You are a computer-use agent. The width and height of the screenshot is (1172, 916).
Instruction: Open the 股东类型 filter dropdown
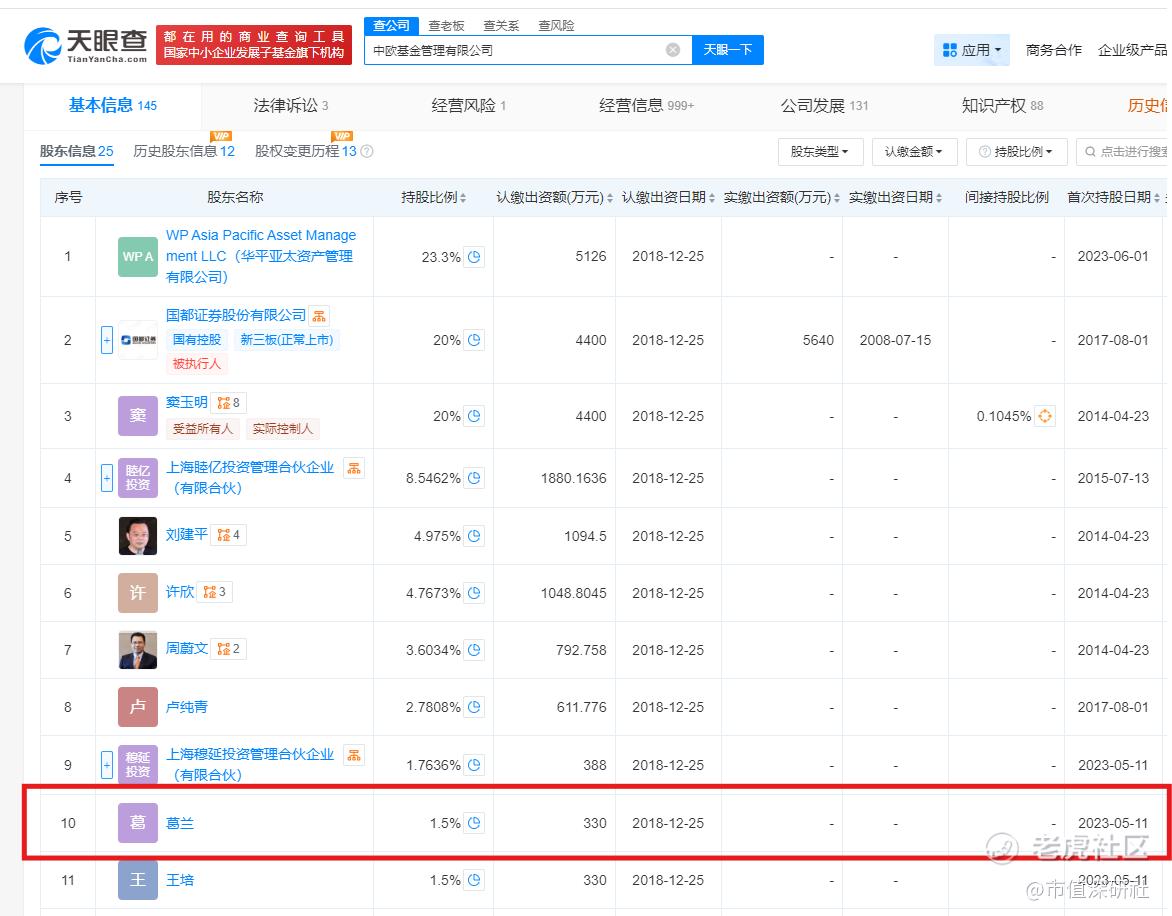click(820, 152)
